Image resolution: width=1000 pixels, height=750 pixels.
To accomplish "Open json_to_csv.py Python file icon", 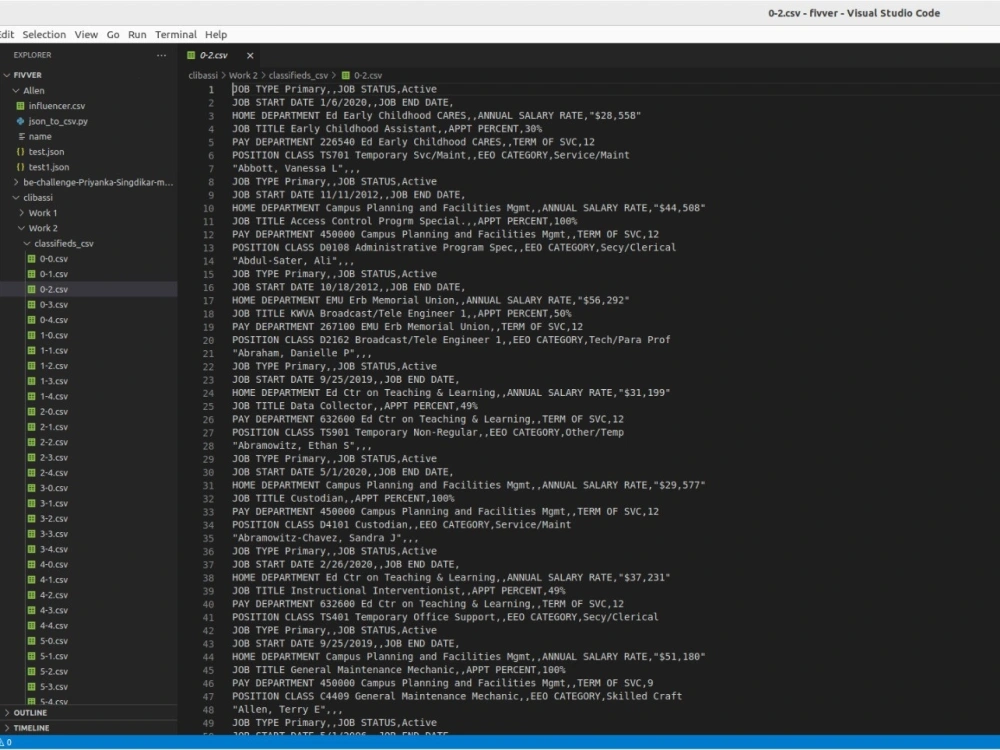I will pyautogui.click(x=20, y=121).
